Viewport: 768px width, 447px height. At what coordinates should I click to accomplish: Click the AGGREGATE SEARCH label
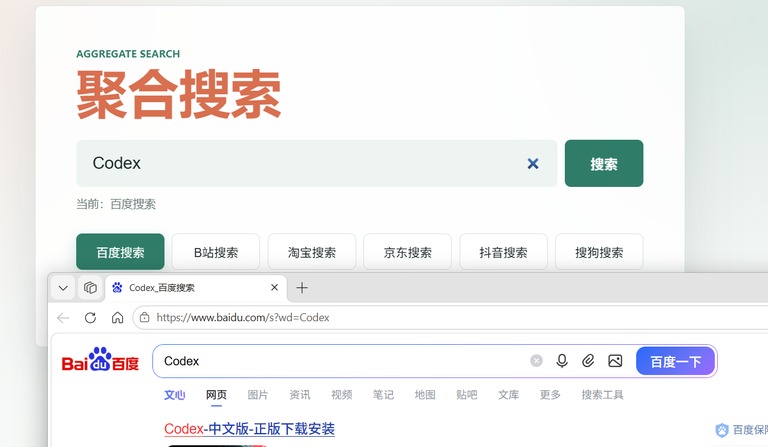(128, 54)
